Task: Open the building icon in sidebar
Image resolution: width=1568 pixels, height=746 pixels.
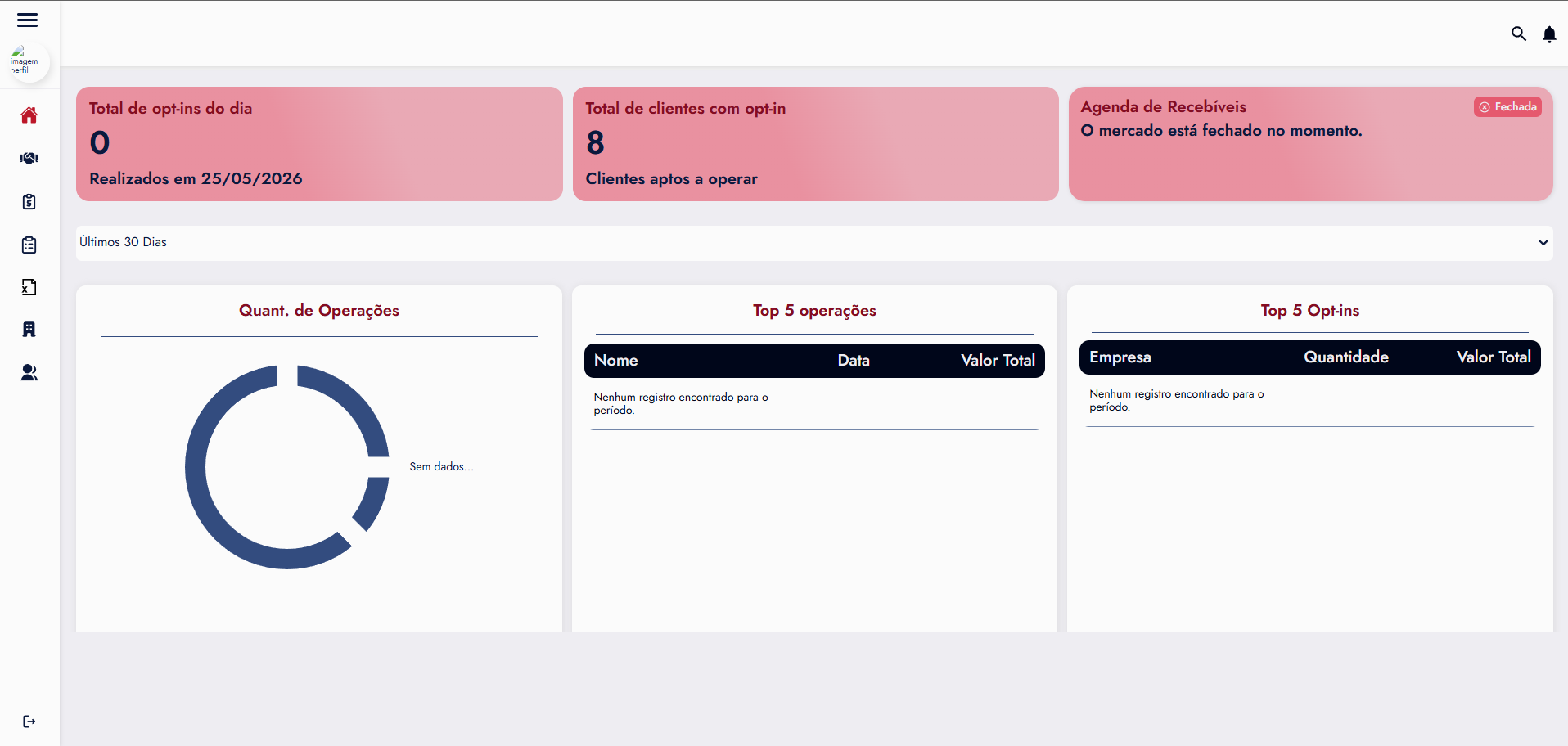Action: tap(29, 330)
